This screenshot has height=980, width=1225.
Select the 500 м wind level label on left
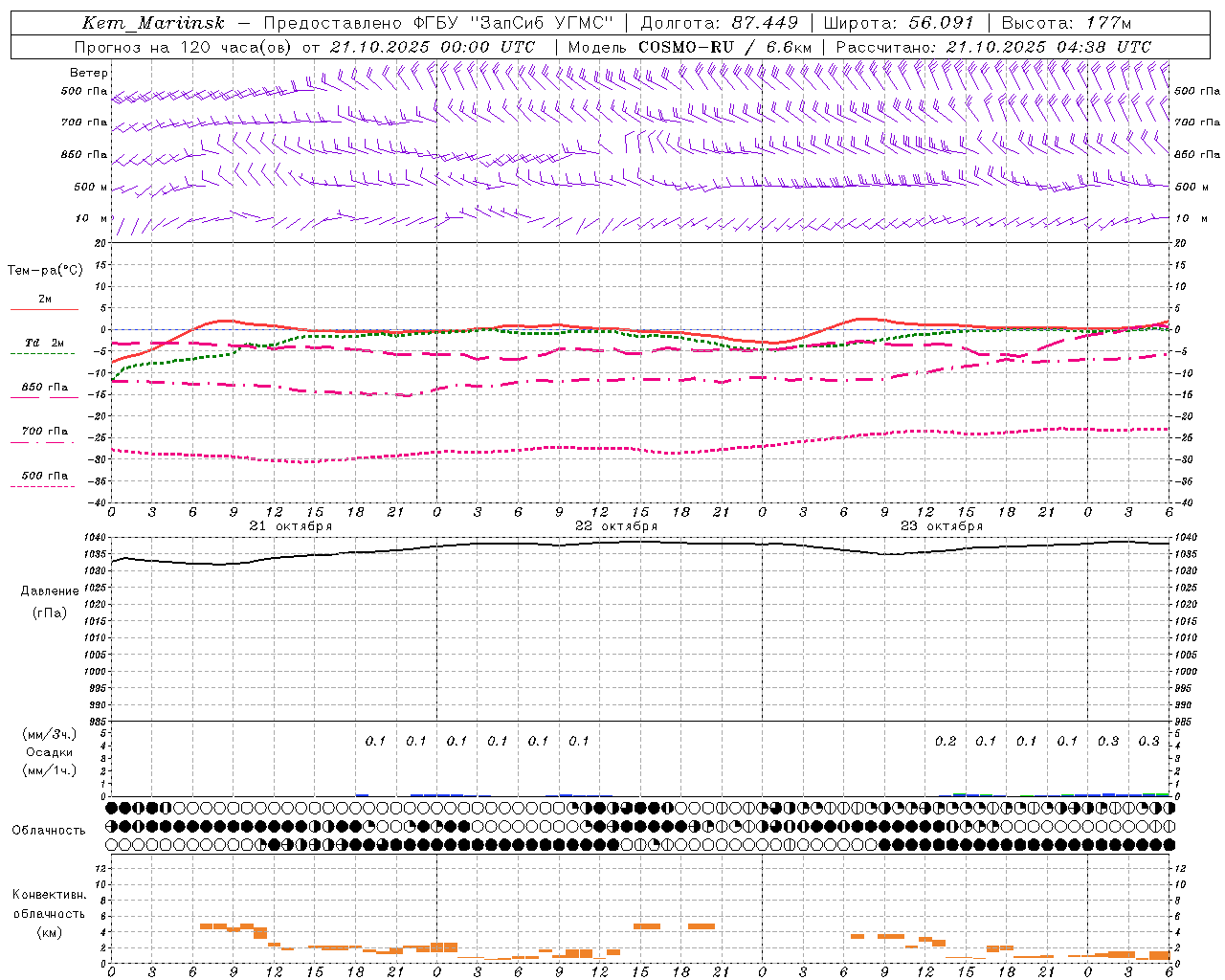point(91,187)
